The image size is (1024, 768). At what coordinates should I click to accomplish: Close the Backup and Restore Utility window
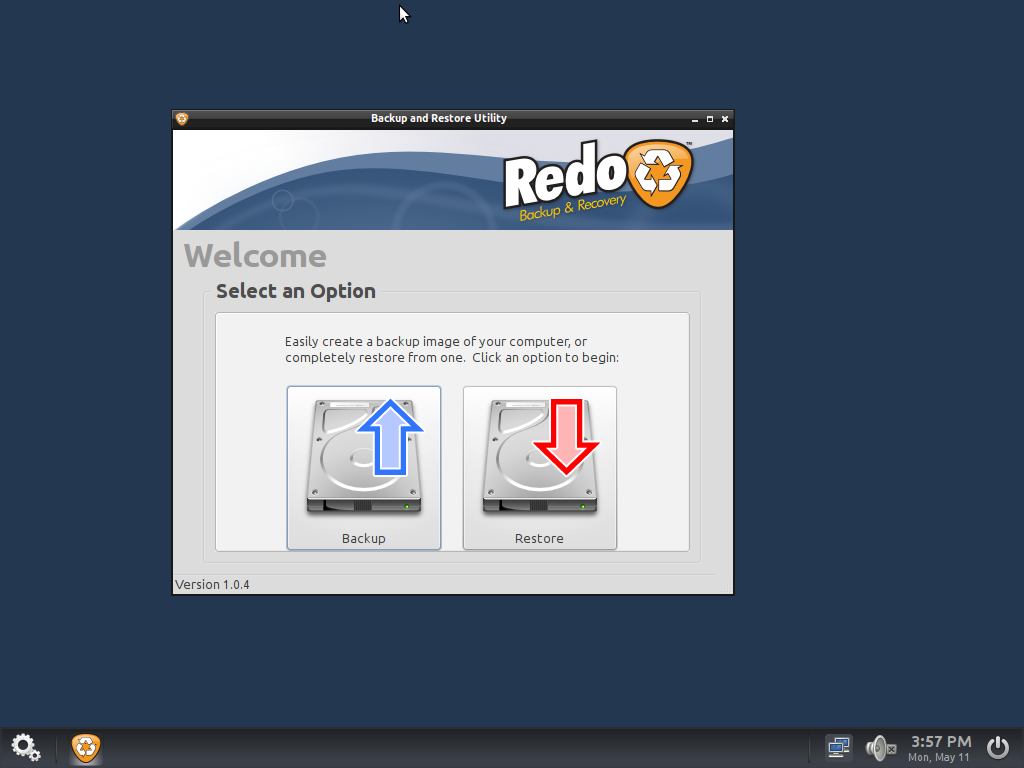point(725,119)
